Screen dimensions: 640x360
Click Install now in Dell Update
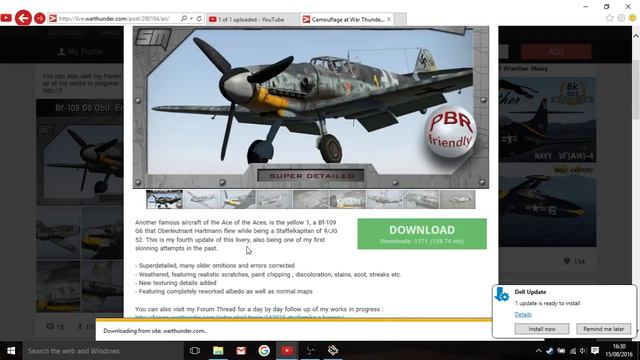[542, 329]
